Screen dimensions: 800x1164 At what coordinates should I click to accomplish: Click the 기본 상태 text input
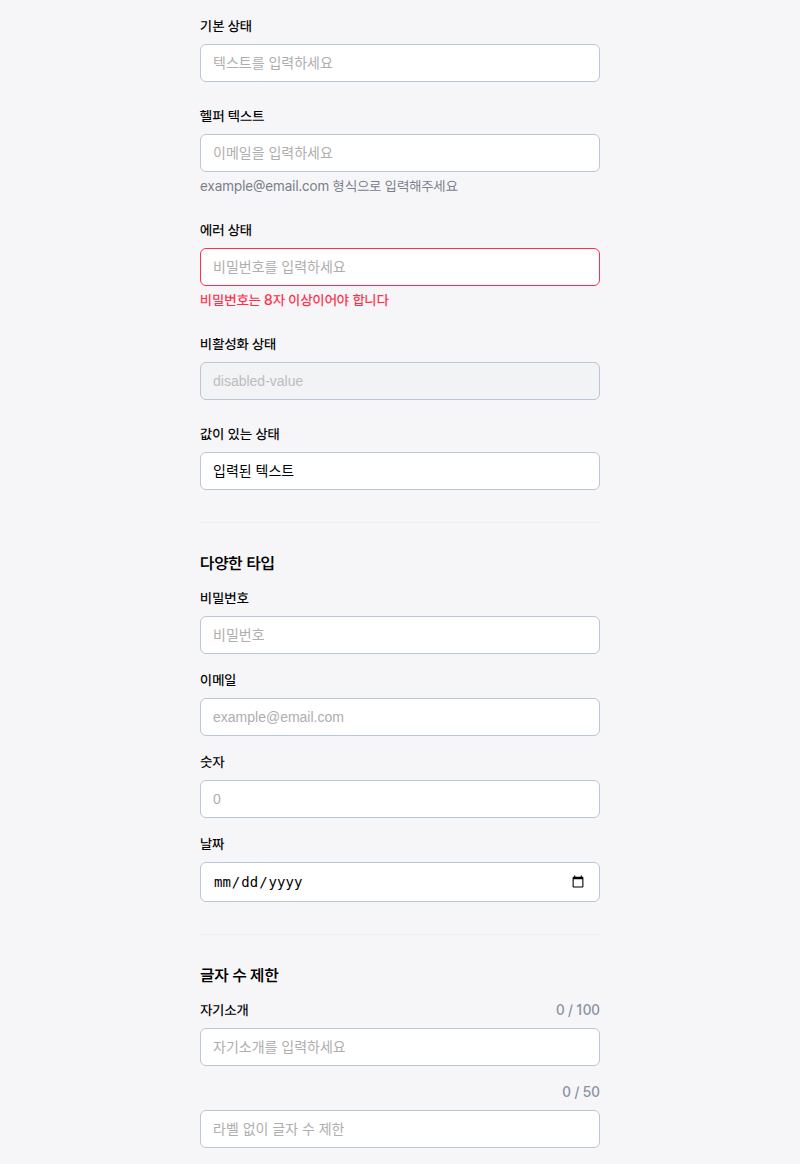pos(399,63)
